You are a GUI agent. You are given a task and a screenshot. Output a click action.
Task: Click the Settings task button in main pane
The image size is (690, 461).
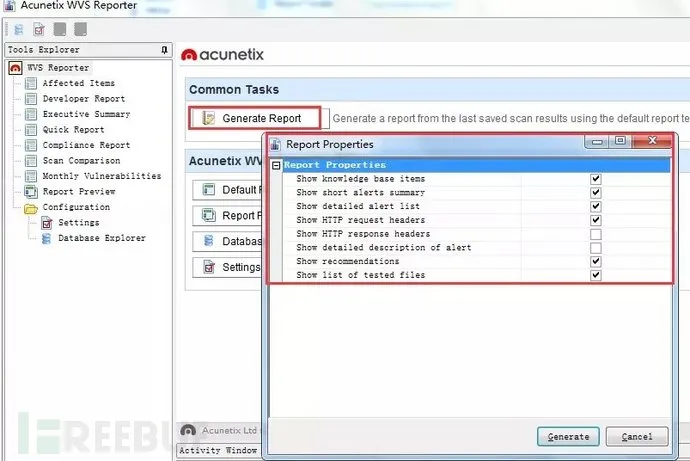pos(228,267)
